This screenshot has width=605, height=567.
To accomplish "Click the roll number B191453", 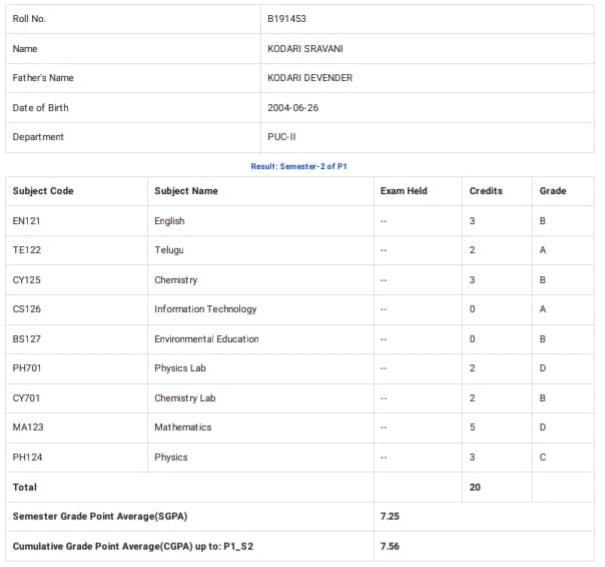I will [286, 19].
